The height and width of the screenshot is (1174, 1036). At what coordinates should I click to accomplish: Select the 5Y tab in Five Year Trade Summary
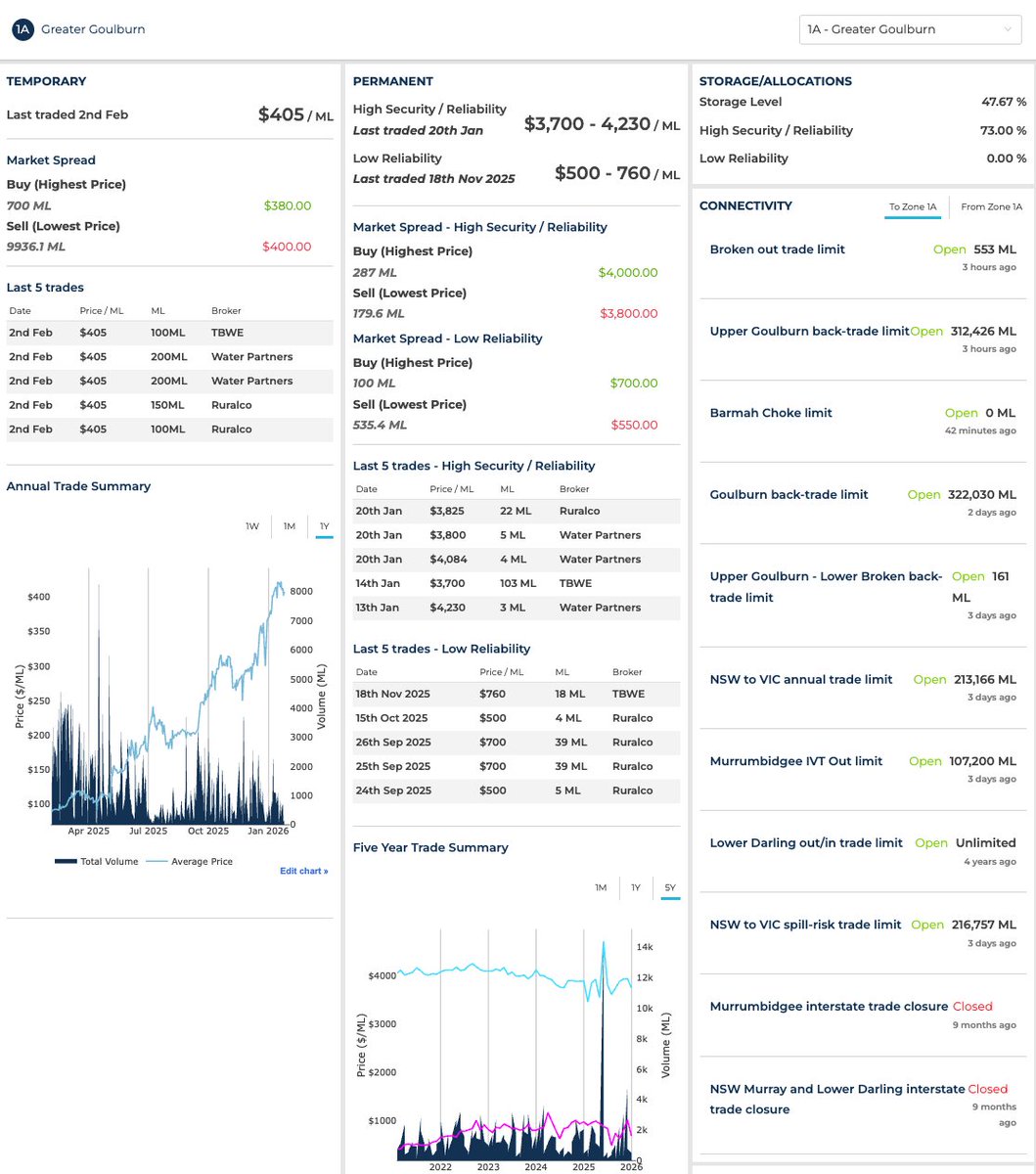pyautogui.click(x=670, y=887)
